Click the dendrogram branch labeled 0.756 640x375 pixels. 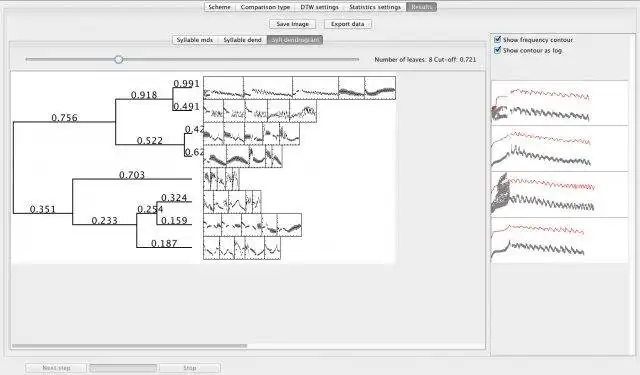[x=64, y=118]
